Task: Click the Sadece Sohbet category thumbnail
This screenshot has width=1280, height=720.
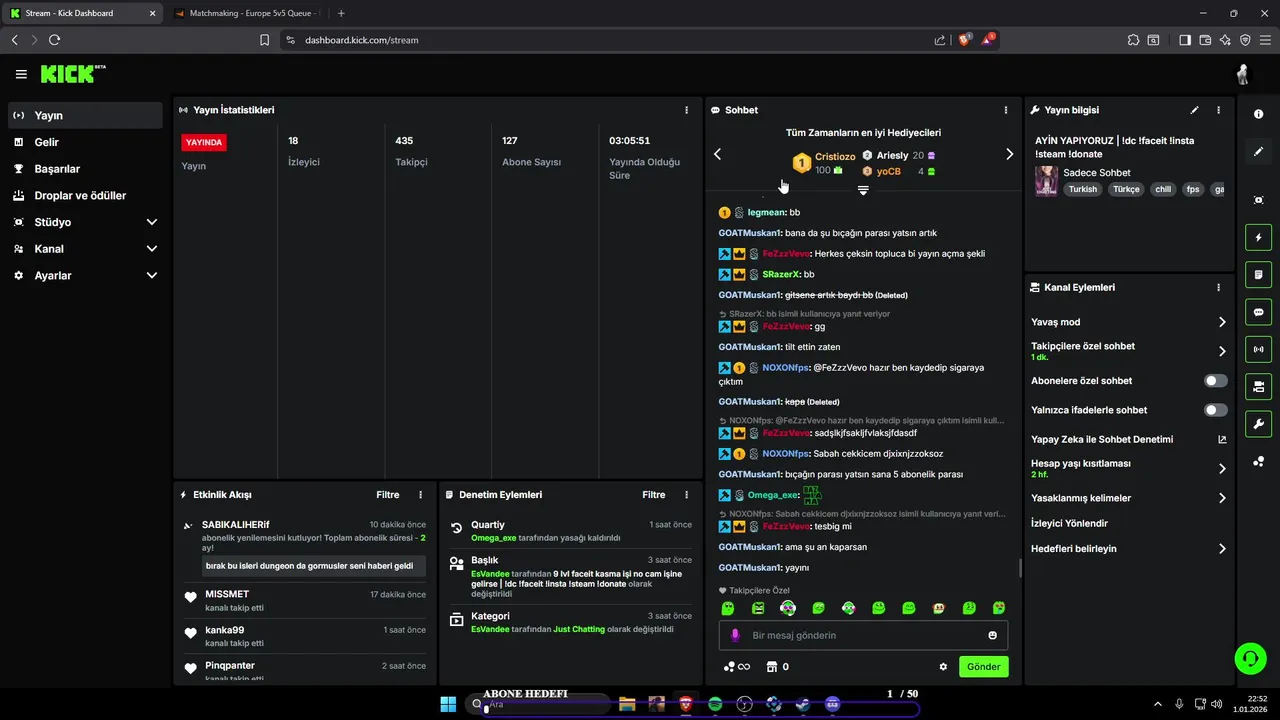Action: tap(1046, 180)
